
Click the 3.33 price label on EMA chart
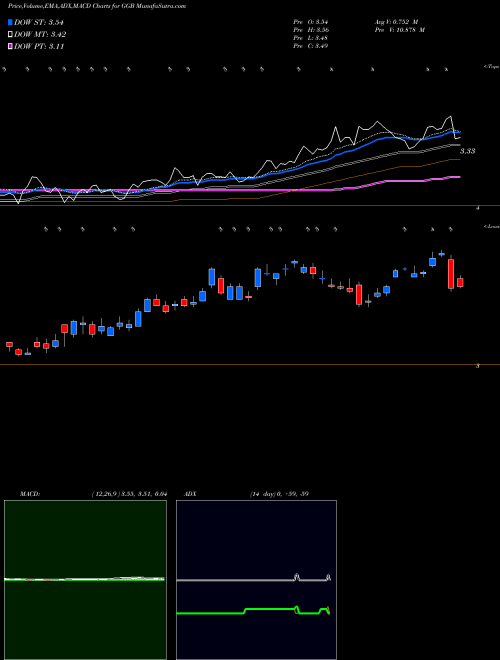tap(467, 151)
